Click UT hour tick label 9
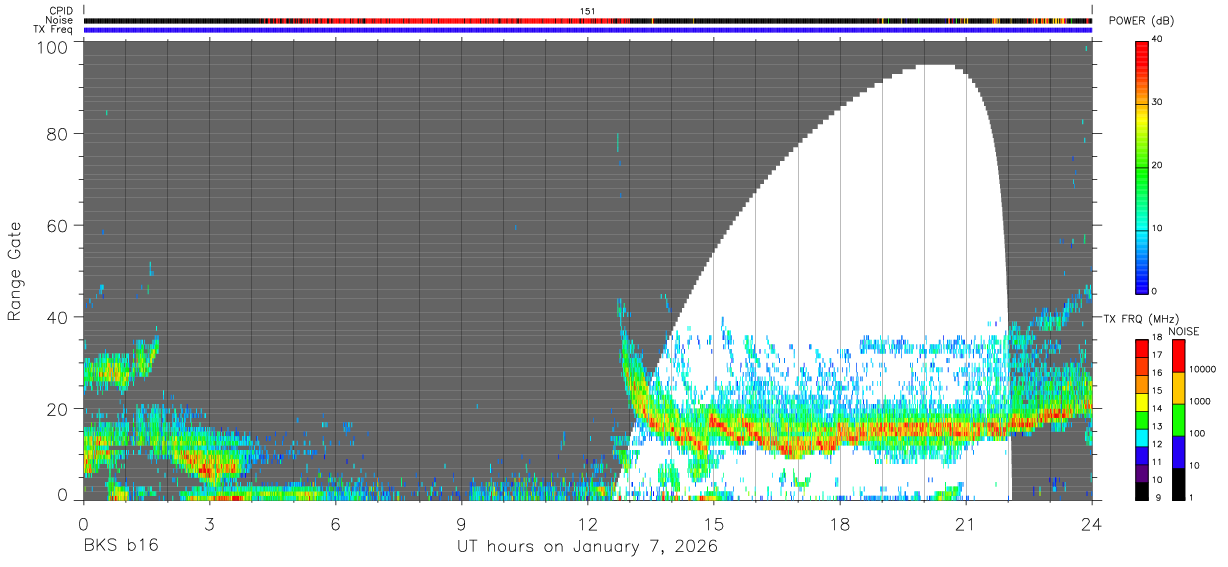The width and height of the screenshot is (1228, 567). (x=462, y=524)
